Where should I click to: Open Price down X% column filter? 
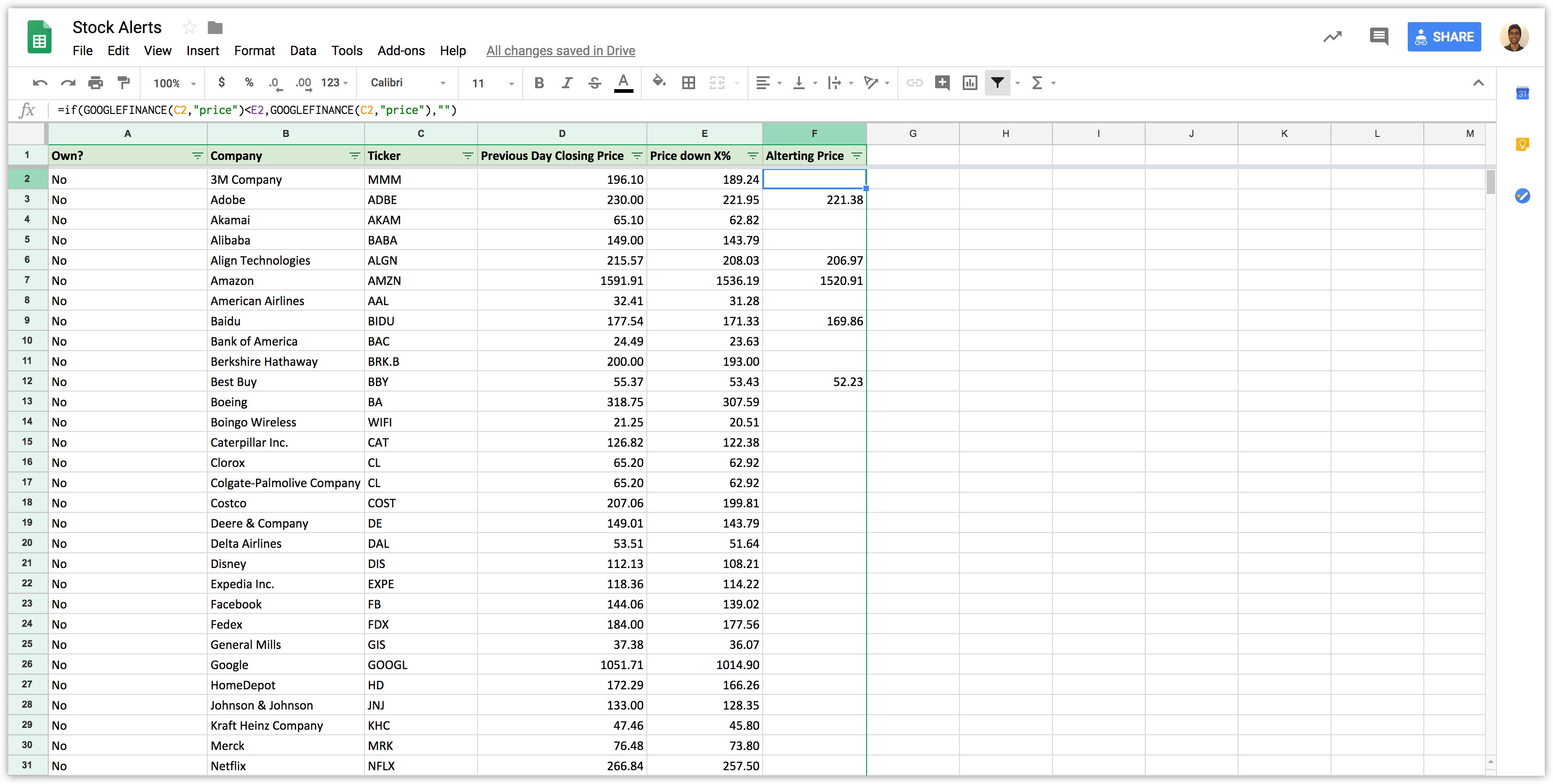tap(753, 156)
